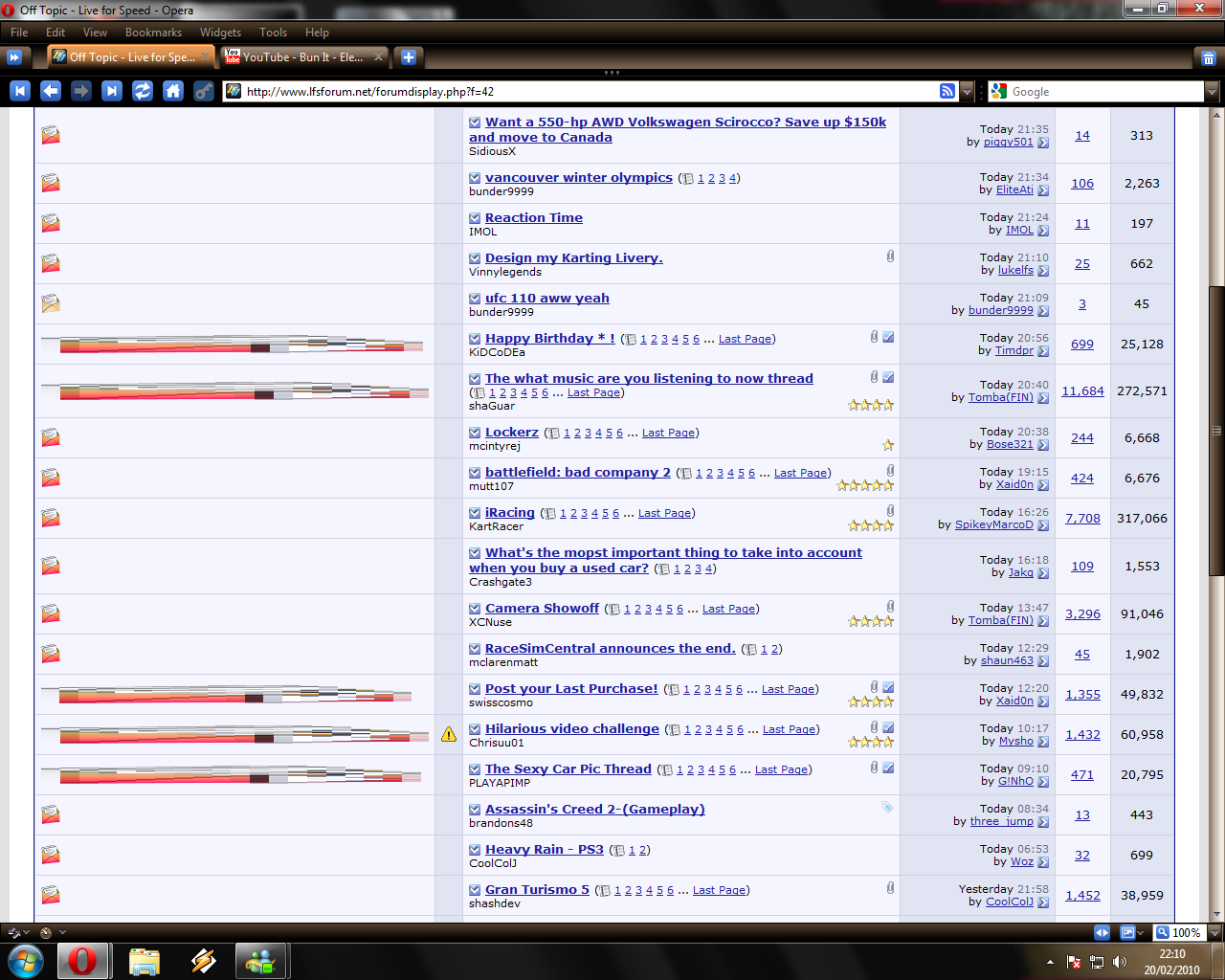
Task: Click the thread starter name SidiousX
Action: pos(492,151)
